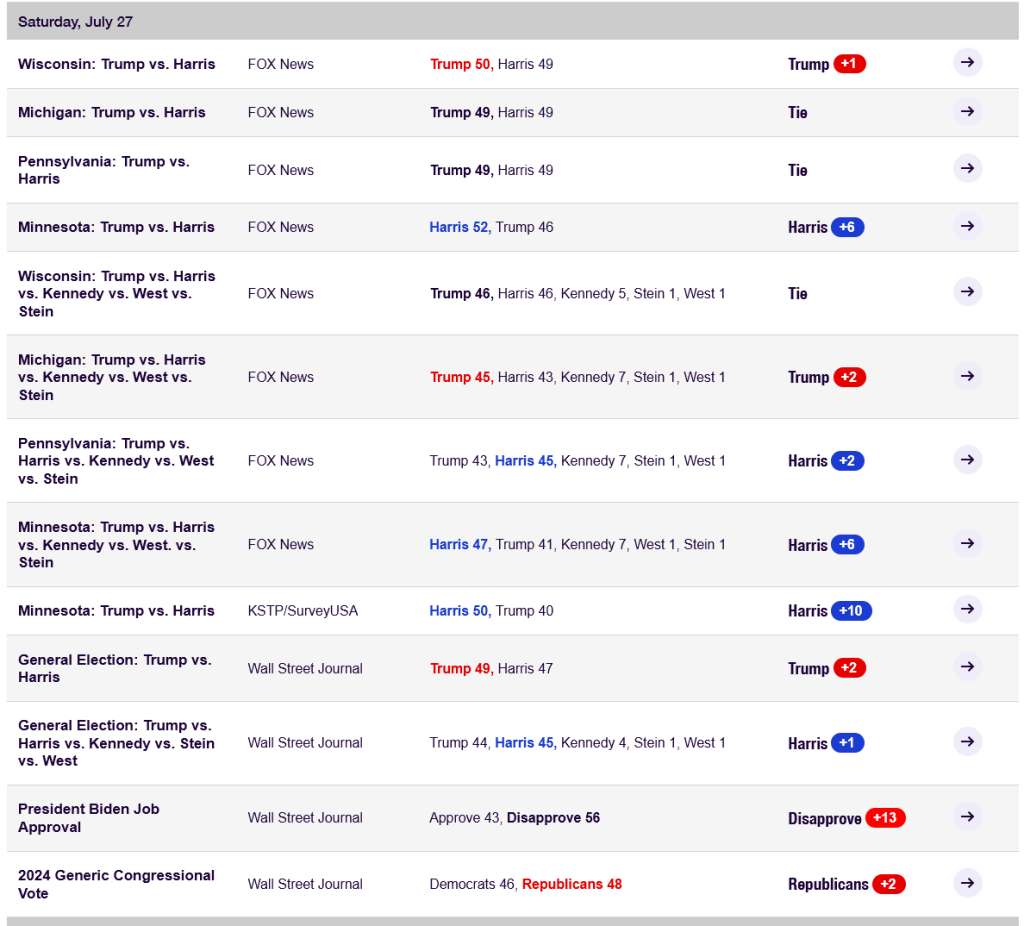This screenshot has width=1024, height=926.
Task: Click the 'Harris +1' spread badge
Action: pyautogui.click(x=826, y=743)
